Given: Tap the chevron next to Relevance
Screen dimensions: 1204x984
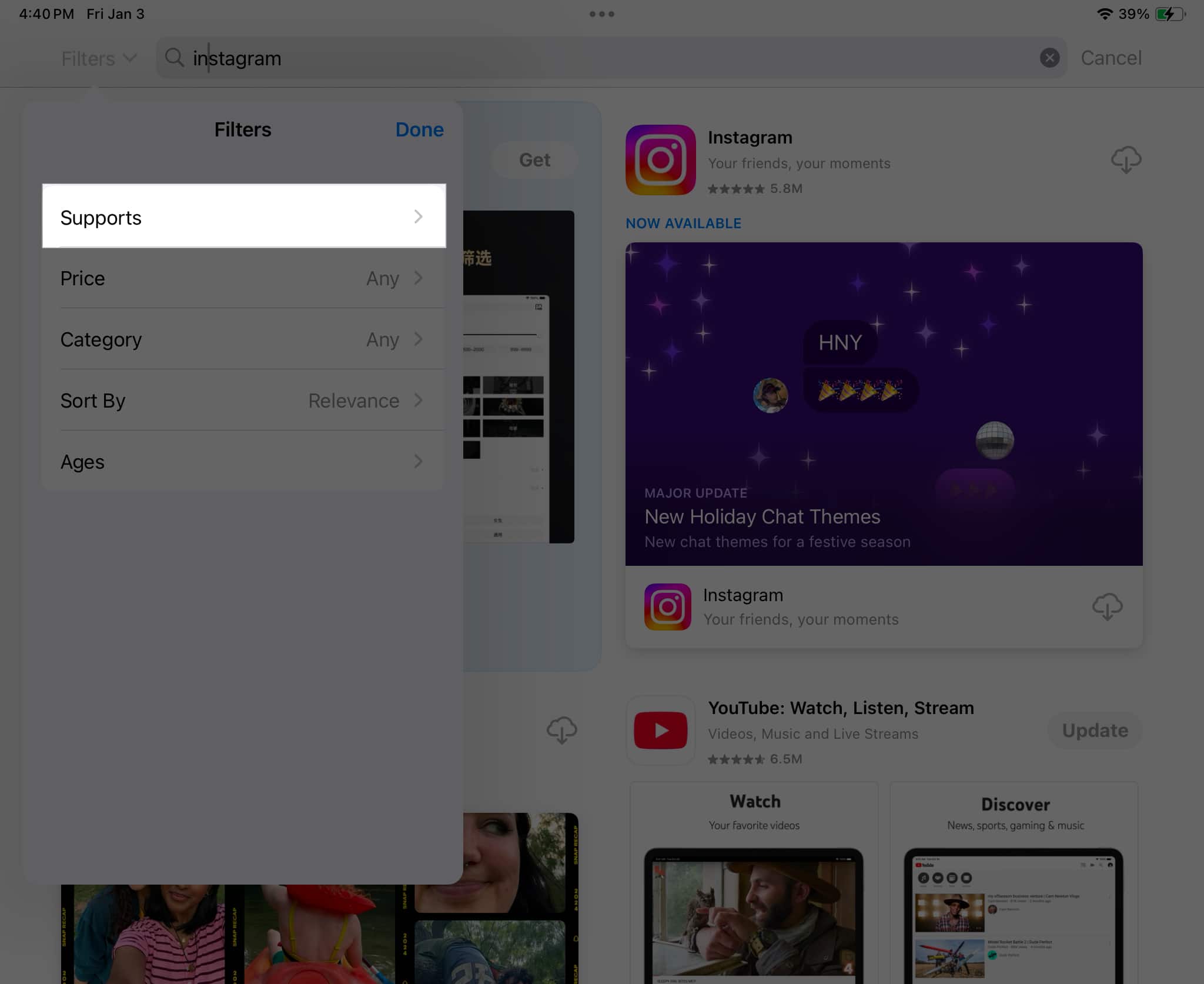Looking at the screenshot, I should [418, 400].
